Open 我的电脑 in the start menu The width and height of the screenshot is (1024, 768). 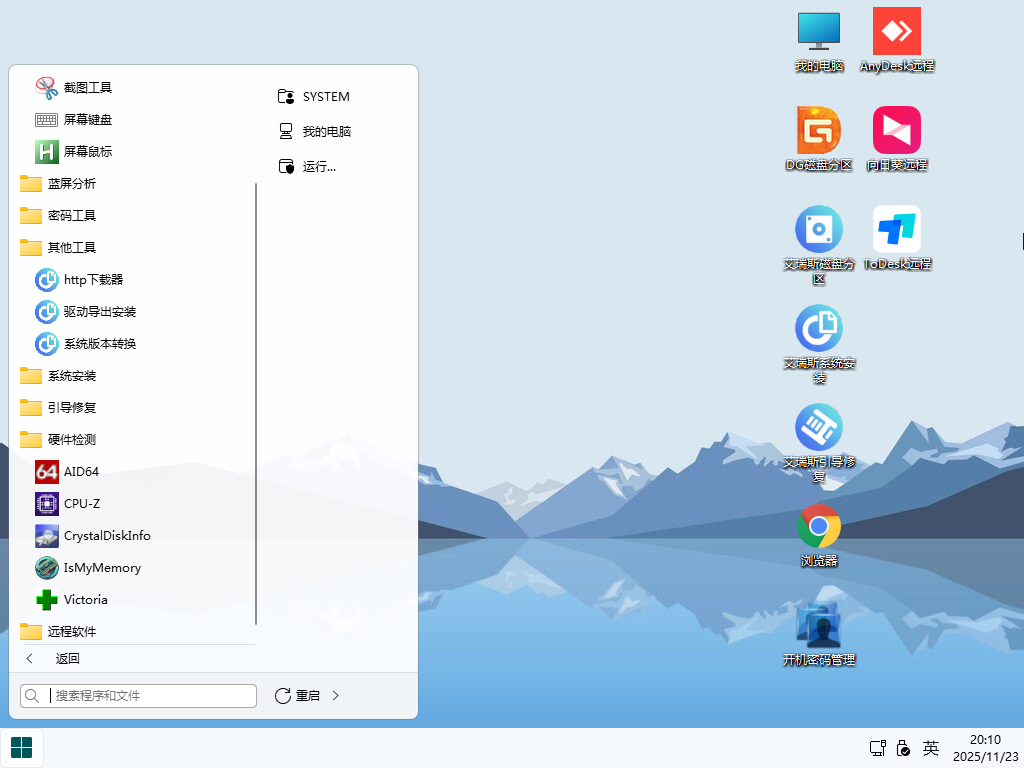[326, 131]
